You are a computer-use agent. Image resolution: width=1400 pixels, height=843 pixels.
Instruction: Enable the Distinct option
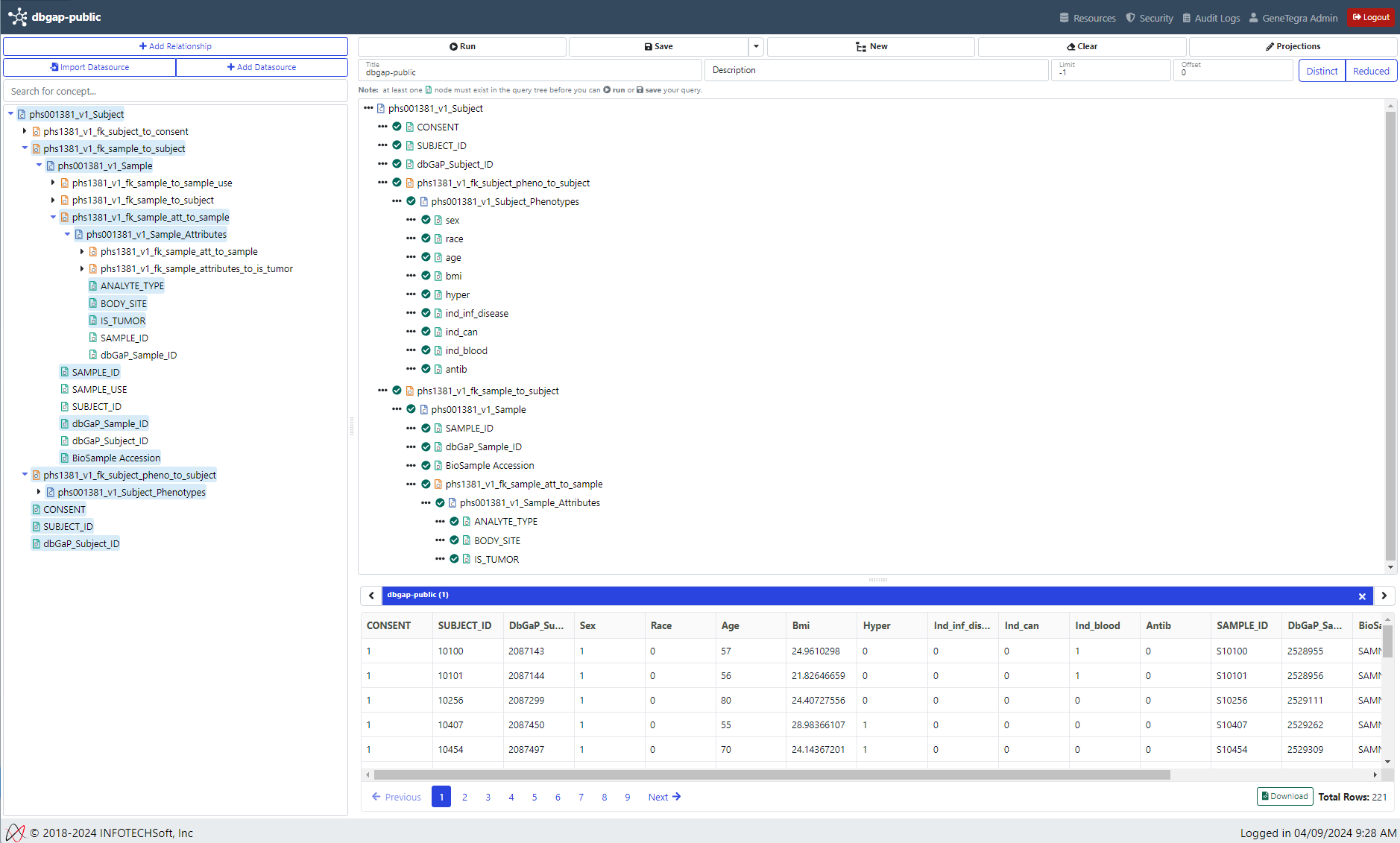pos(1322,70)
